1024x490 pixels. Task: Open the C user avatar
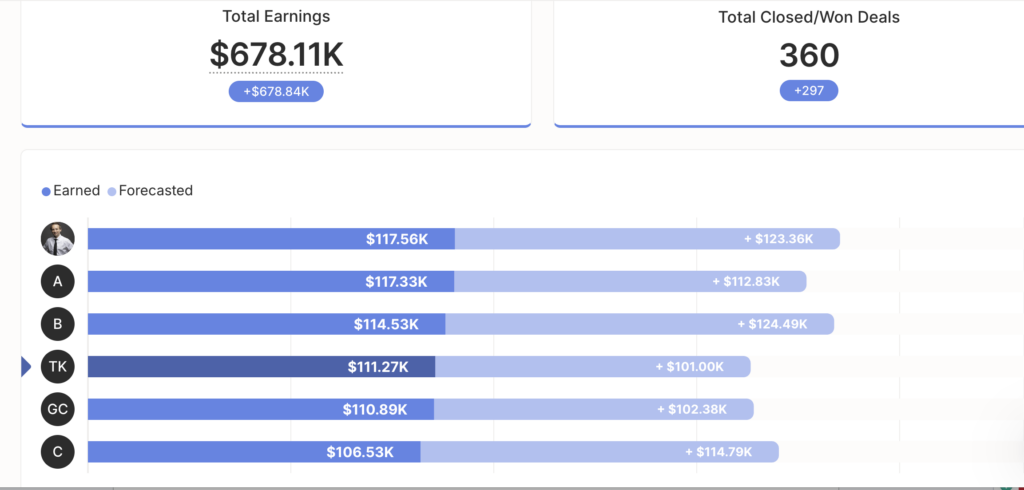point(57,452)
